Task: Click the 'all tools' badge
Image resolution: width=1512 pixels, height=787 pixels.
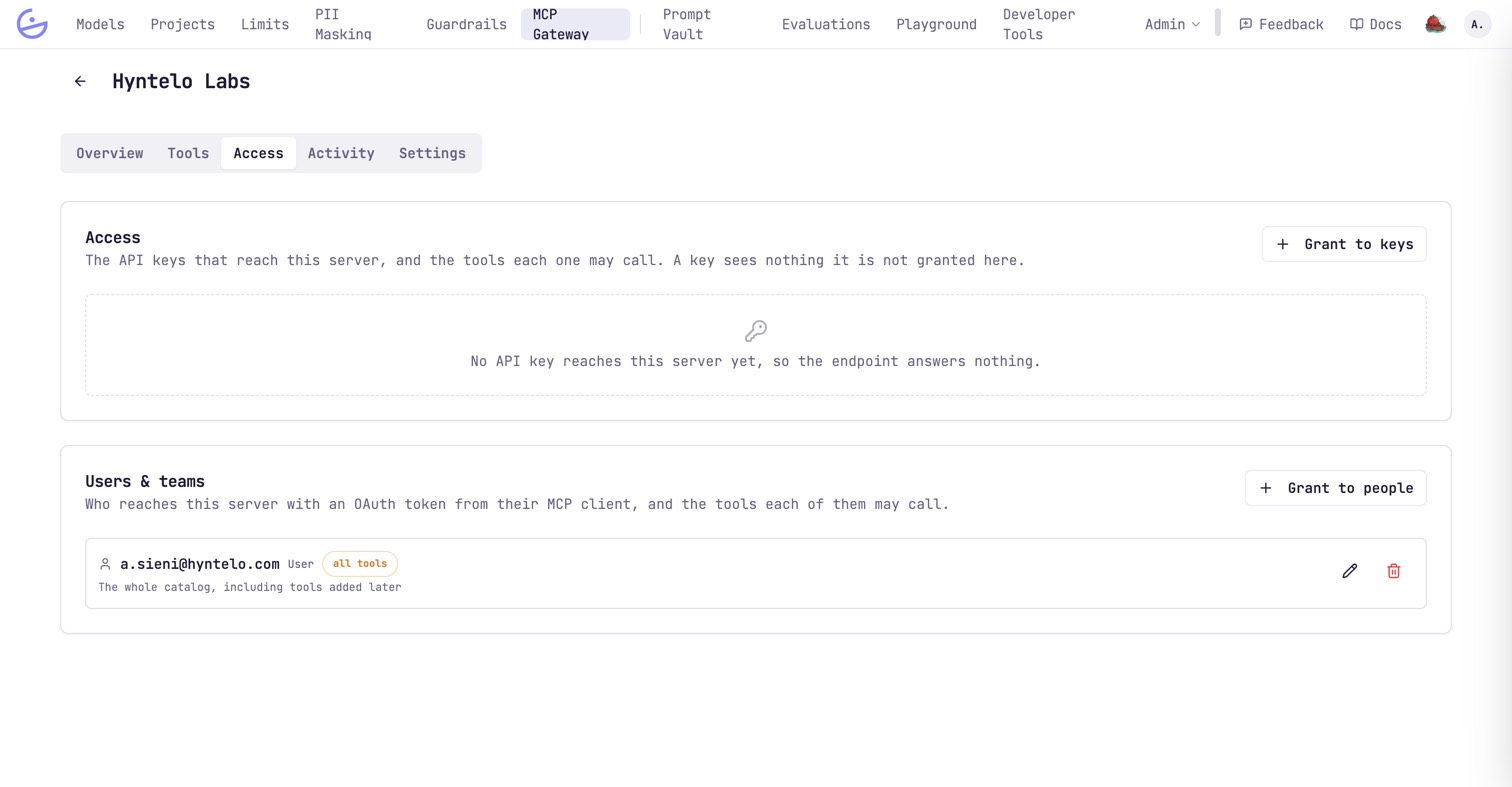Action: 360,564
